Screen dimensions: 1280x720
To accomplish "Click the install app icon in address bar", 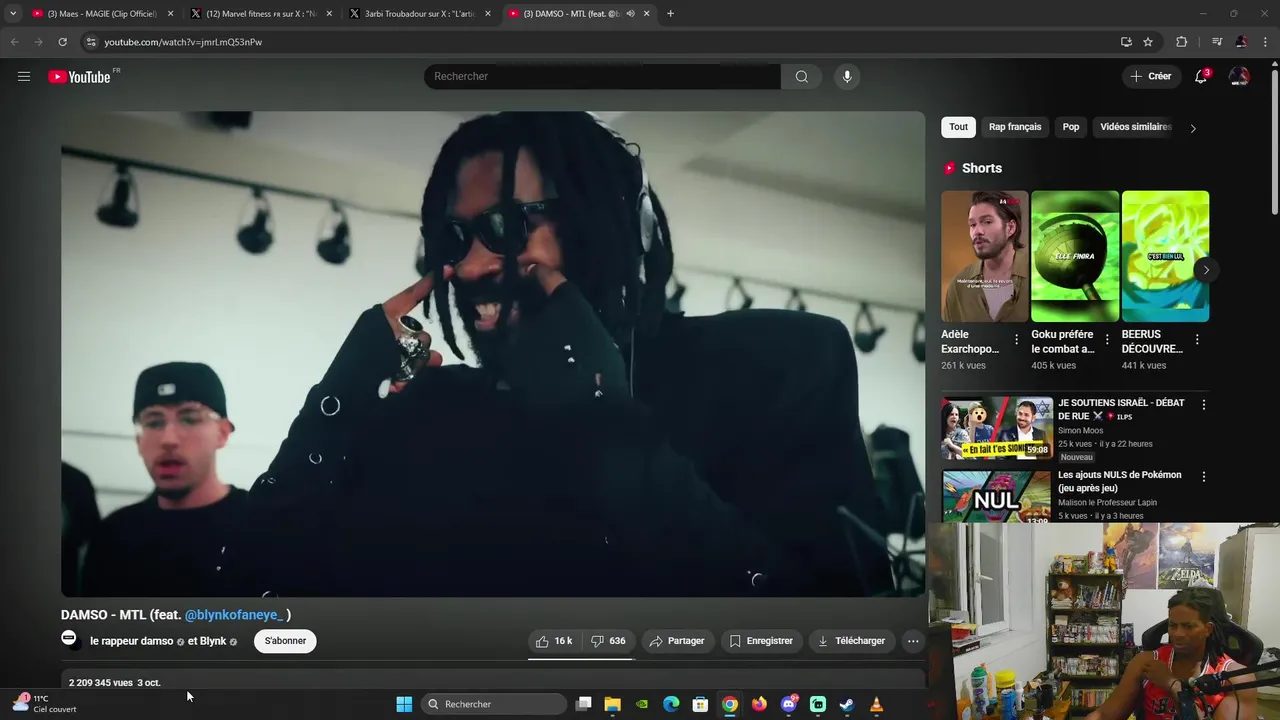I will [x=1126, y=42].
